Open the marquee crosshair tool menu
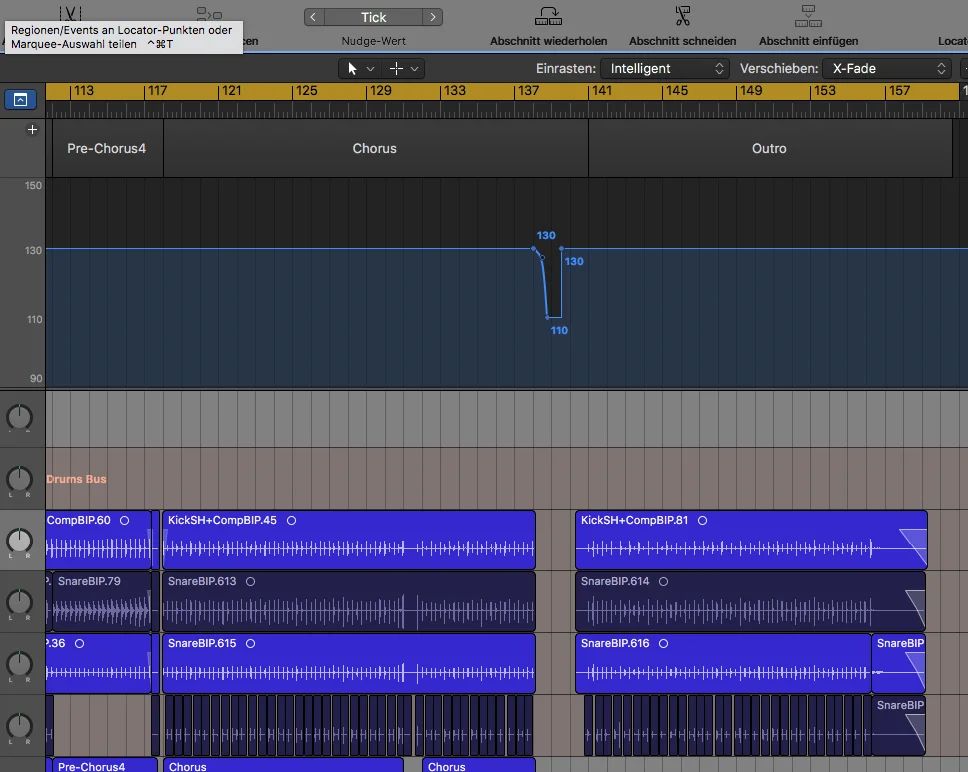This screenshot has height=772, width=968. (x=404, y=68)
